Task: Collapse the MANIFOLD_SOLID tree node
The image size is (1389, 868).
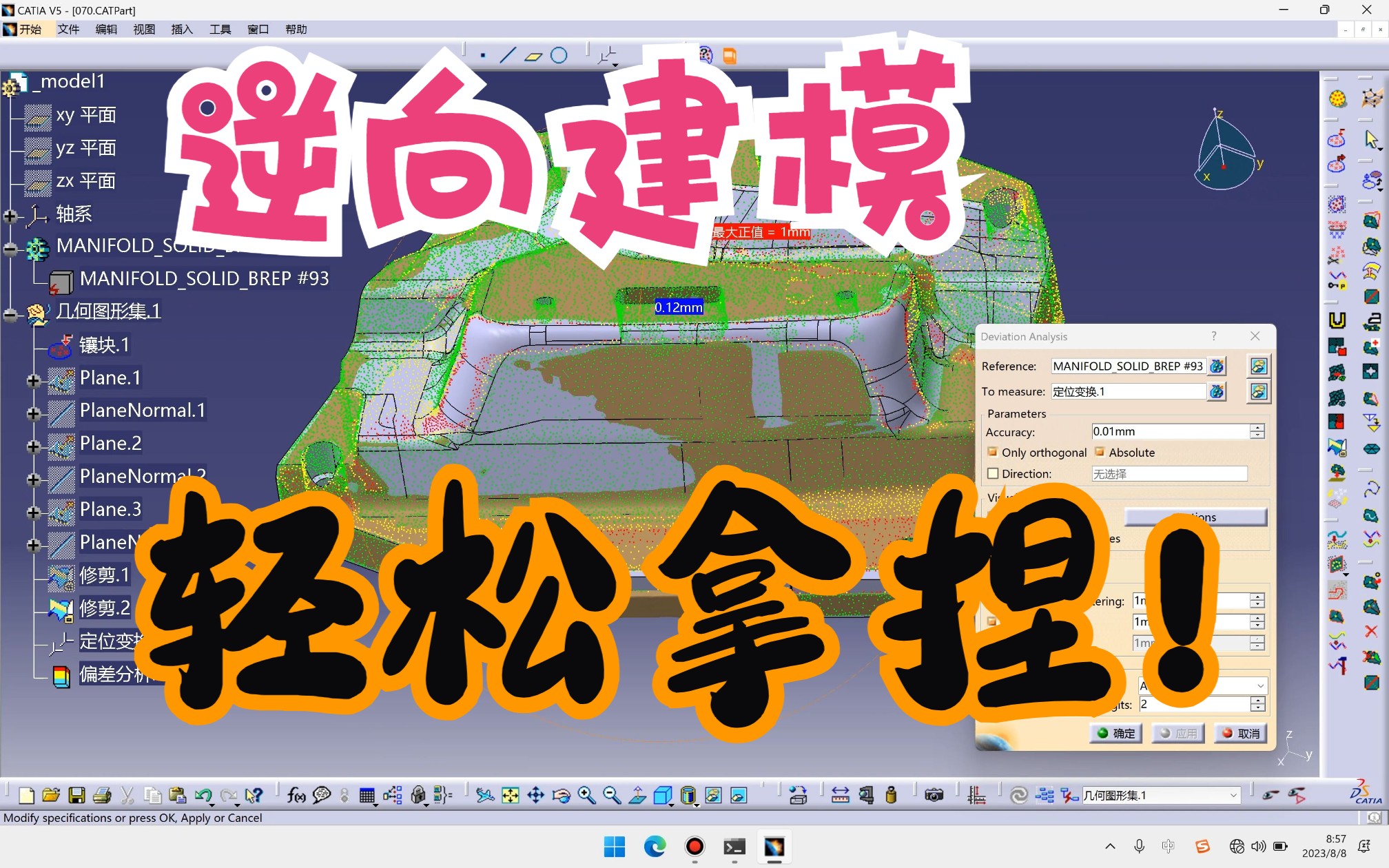Action: 10,249
